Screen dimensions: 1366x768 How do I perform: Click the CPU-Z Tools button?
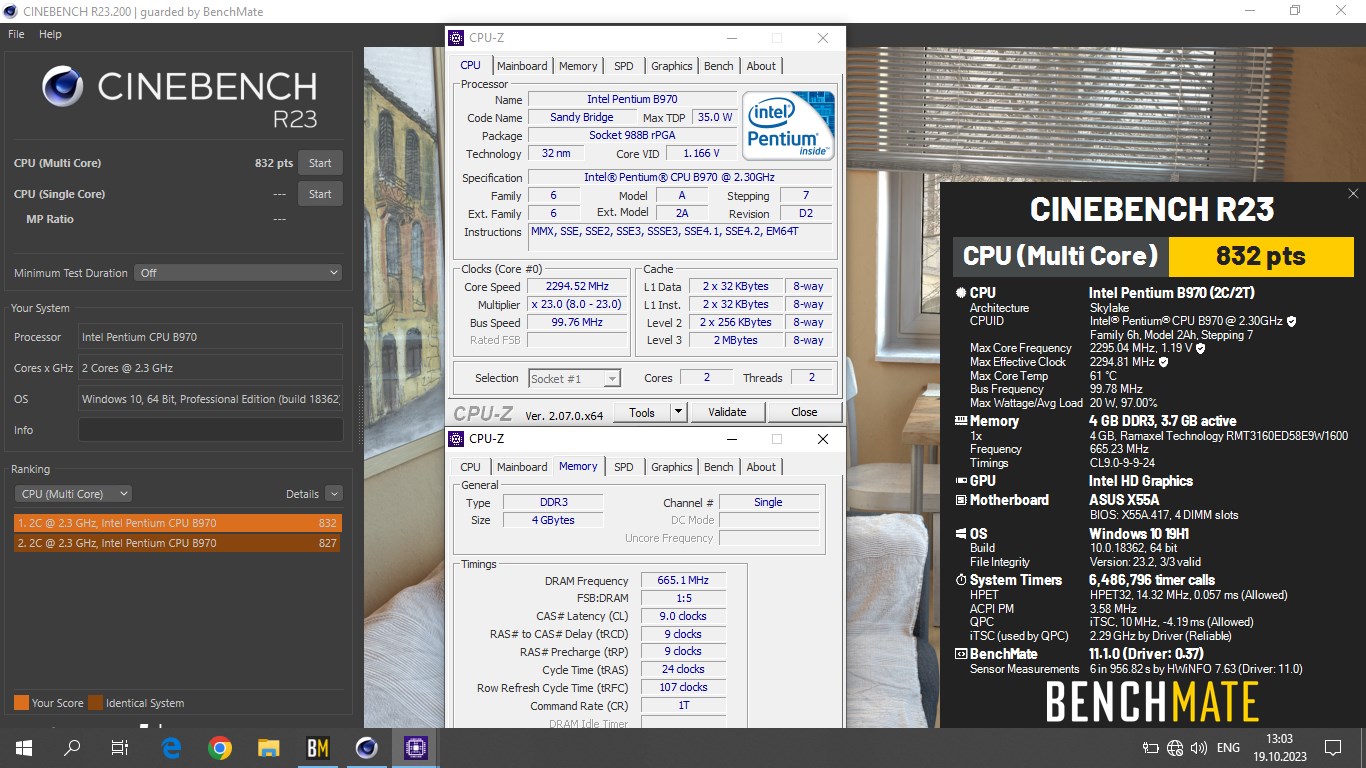642,412
